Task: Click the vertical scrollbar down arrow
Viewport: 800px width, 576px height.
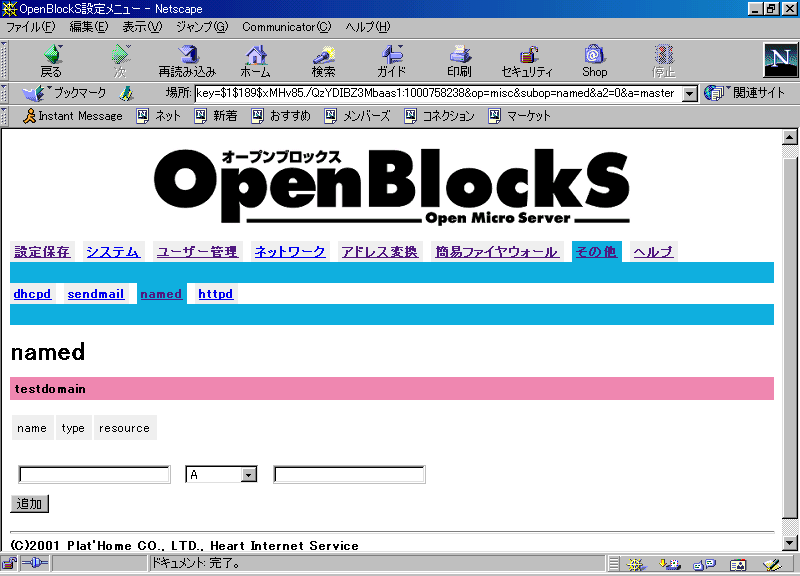Action: 790,542
